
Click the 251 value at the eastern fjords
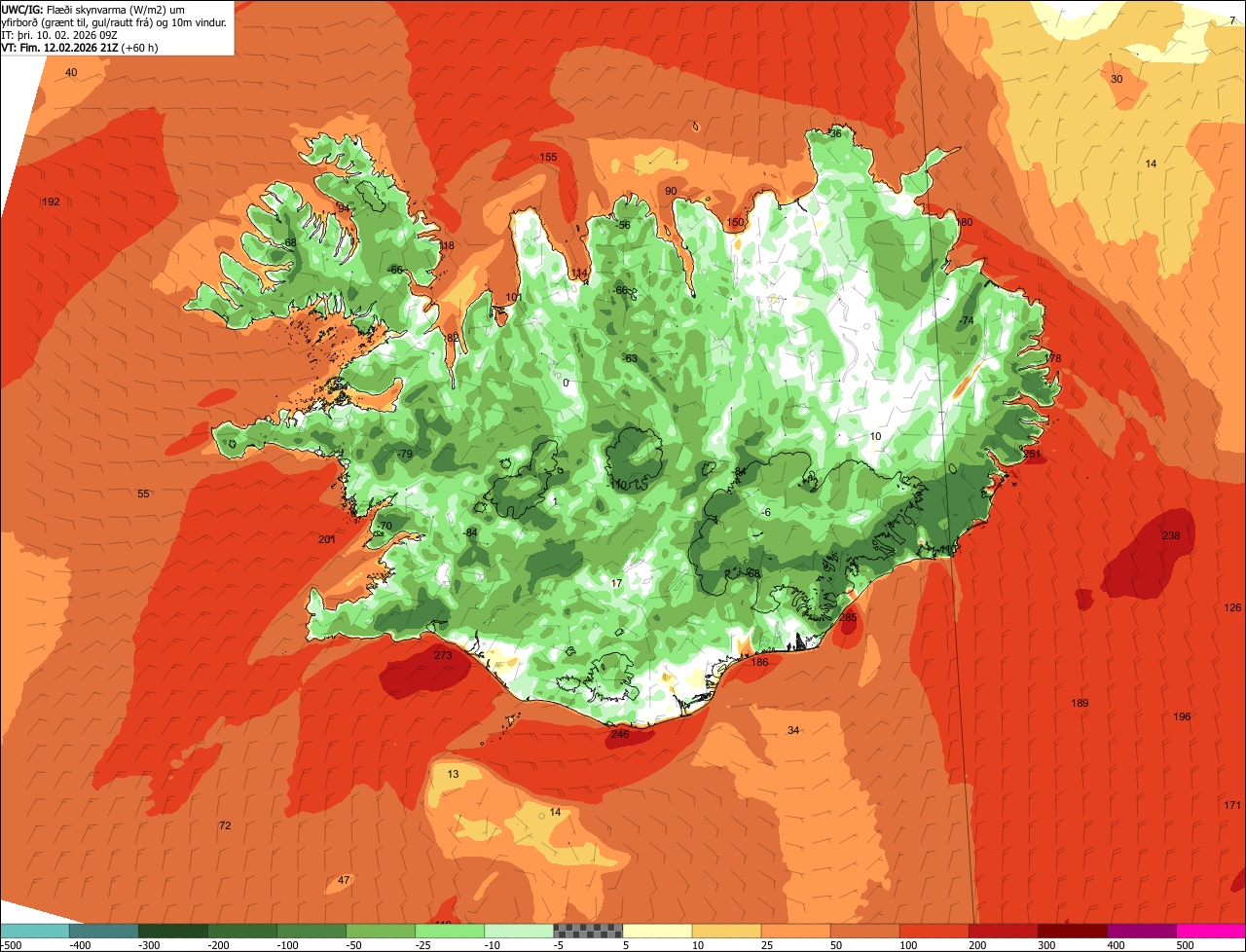1034,455
